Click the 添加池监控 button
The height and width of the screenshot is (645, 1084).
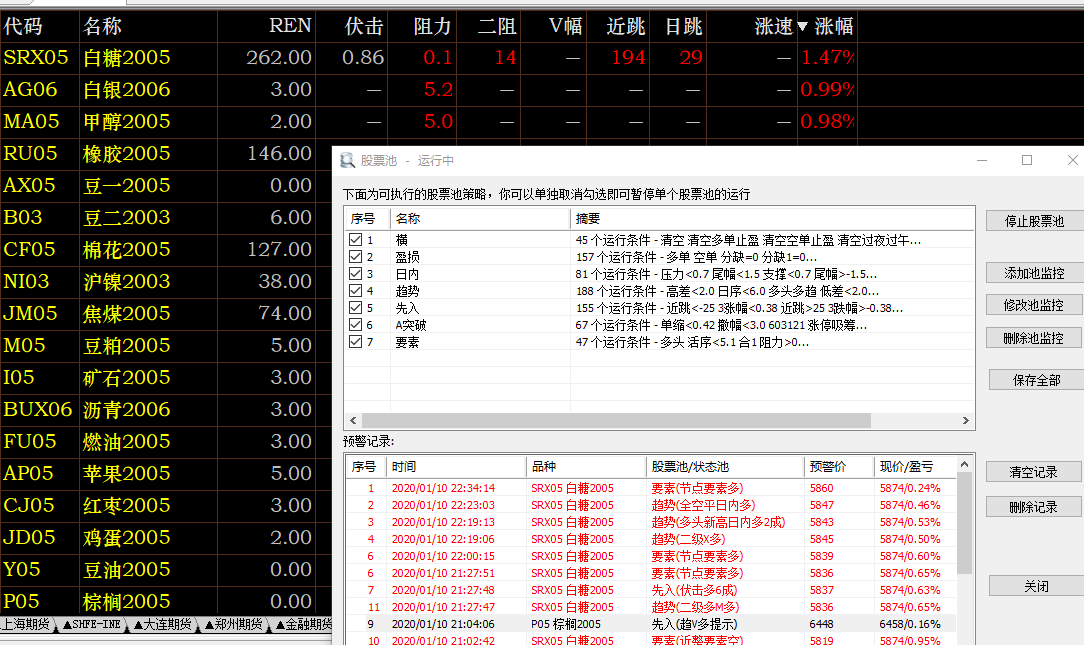coord(1033,273)
